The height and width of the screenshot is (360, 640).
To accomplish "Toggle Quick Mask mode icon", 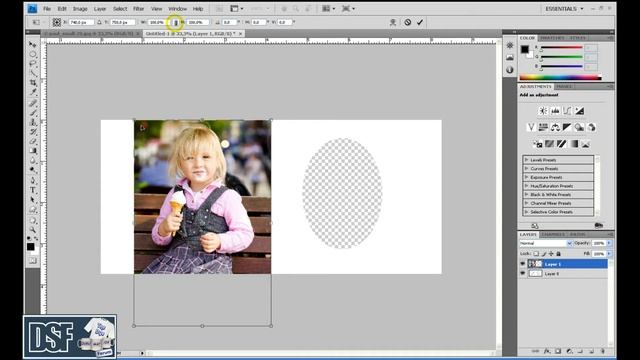I will 33,260.
